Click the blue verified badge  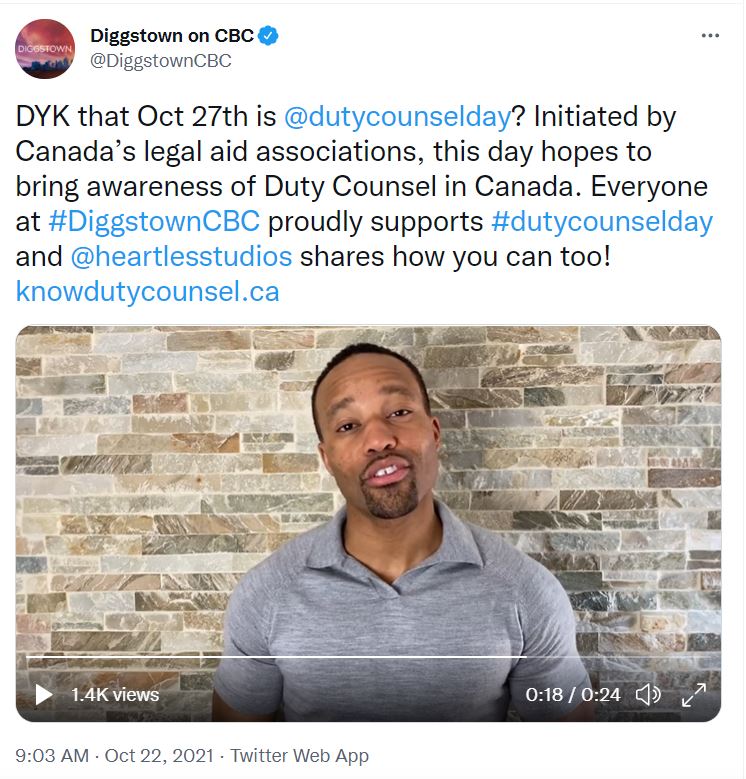click(x=268, y=36)
